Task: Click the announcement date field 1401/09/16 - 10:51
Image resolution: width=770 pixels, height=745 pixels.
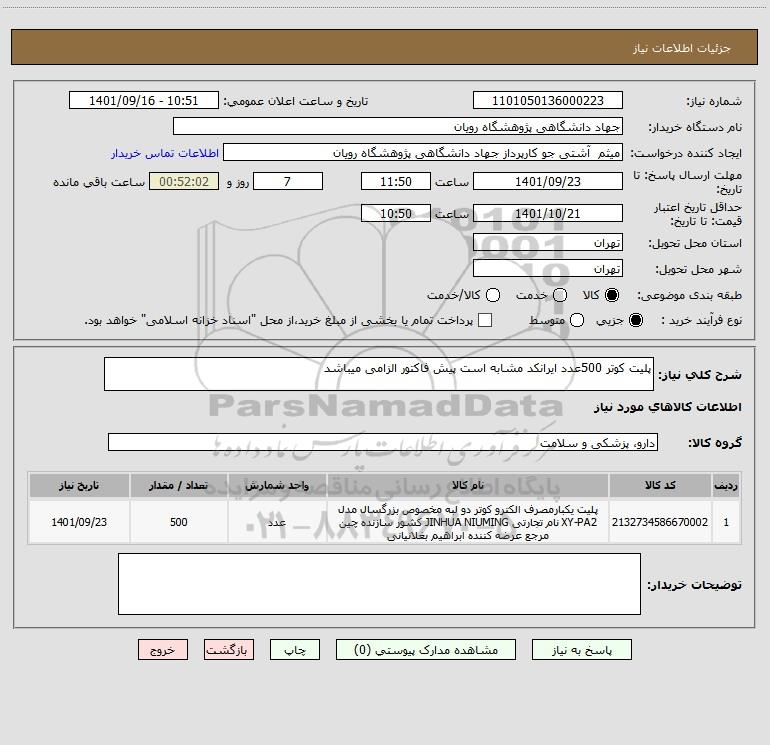Action: 143,101
